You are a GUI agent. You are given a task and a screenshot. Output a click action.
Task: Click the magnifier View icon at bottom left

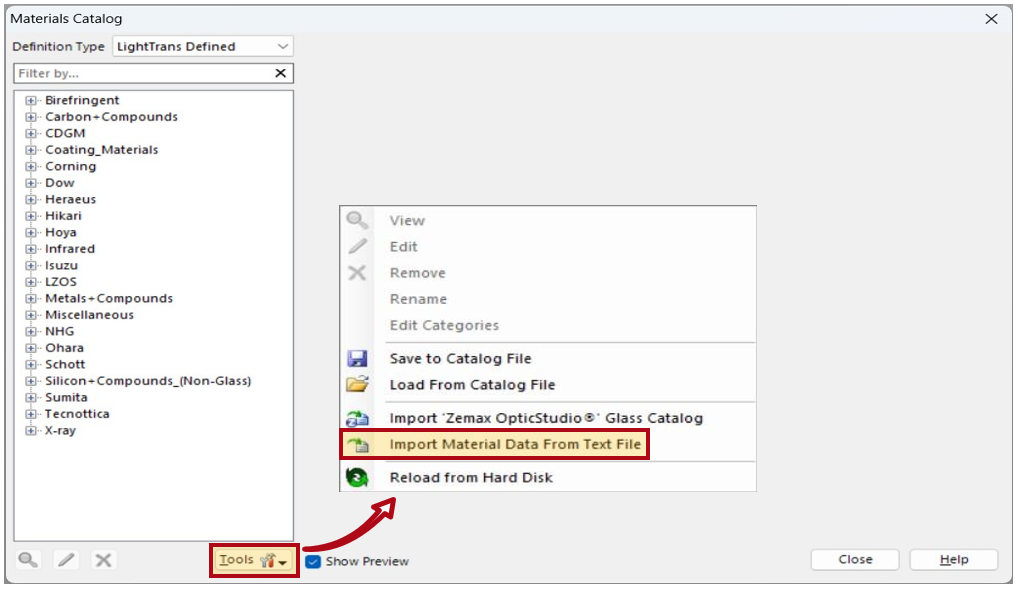coord(28,560)
